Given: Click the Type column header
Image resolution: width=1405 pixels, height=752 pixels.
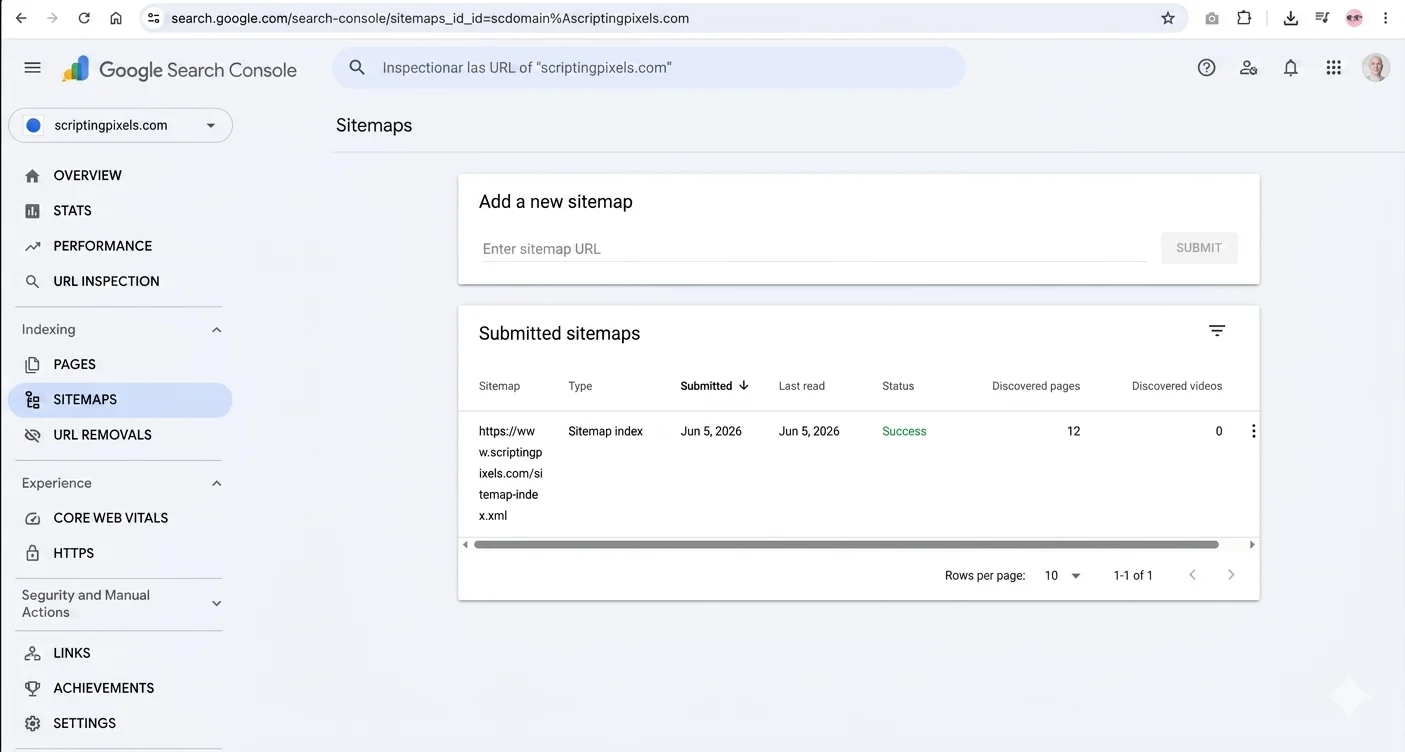Looking at the screenshot, I should 580,386.
